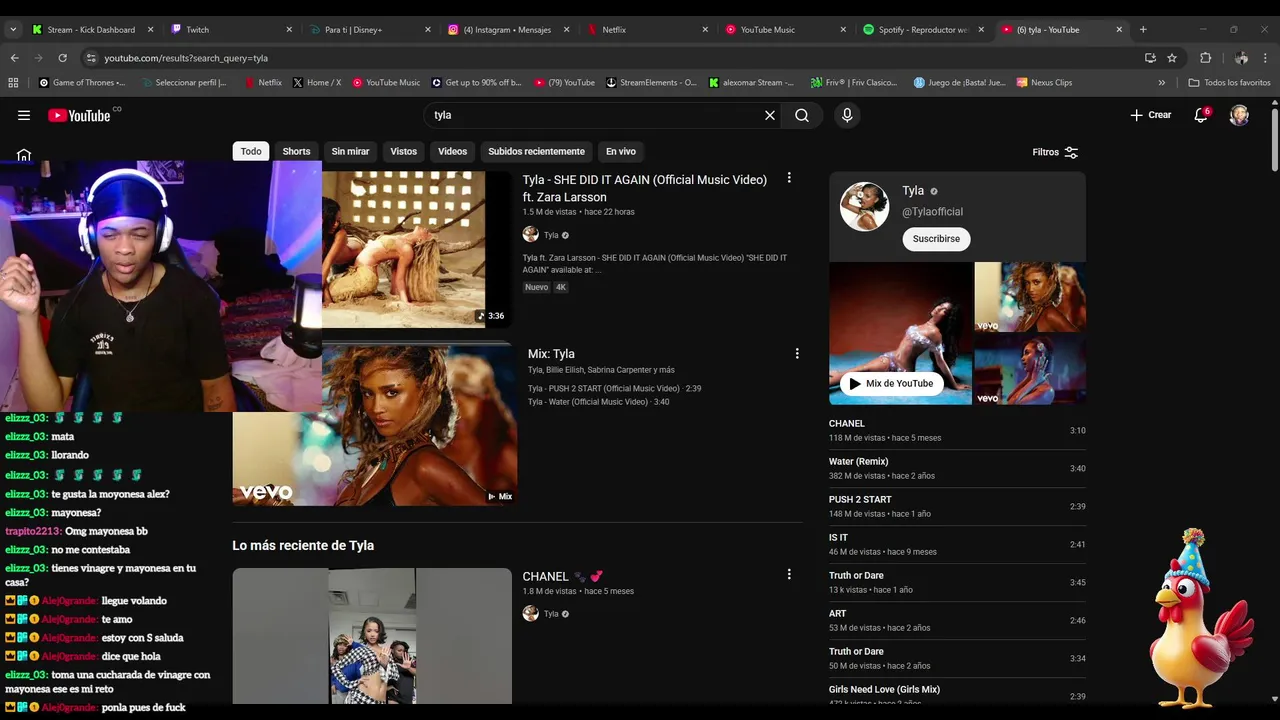Select the En vivo filter chip

click(621, 151)
